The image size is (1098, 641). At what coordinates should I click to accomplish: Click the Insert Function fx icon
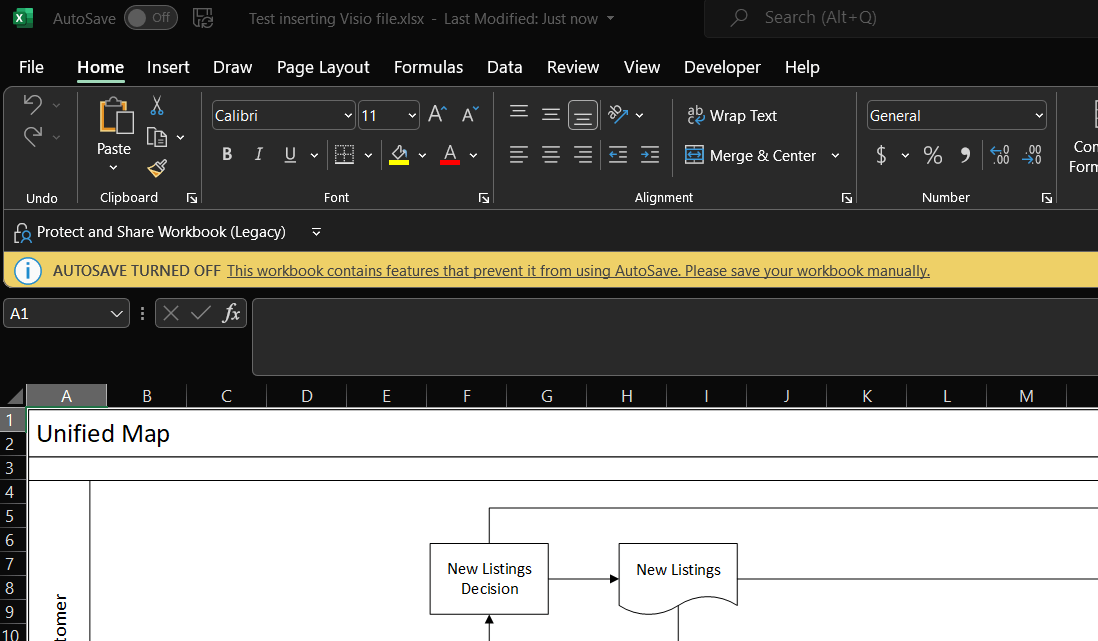pos(231,313)
